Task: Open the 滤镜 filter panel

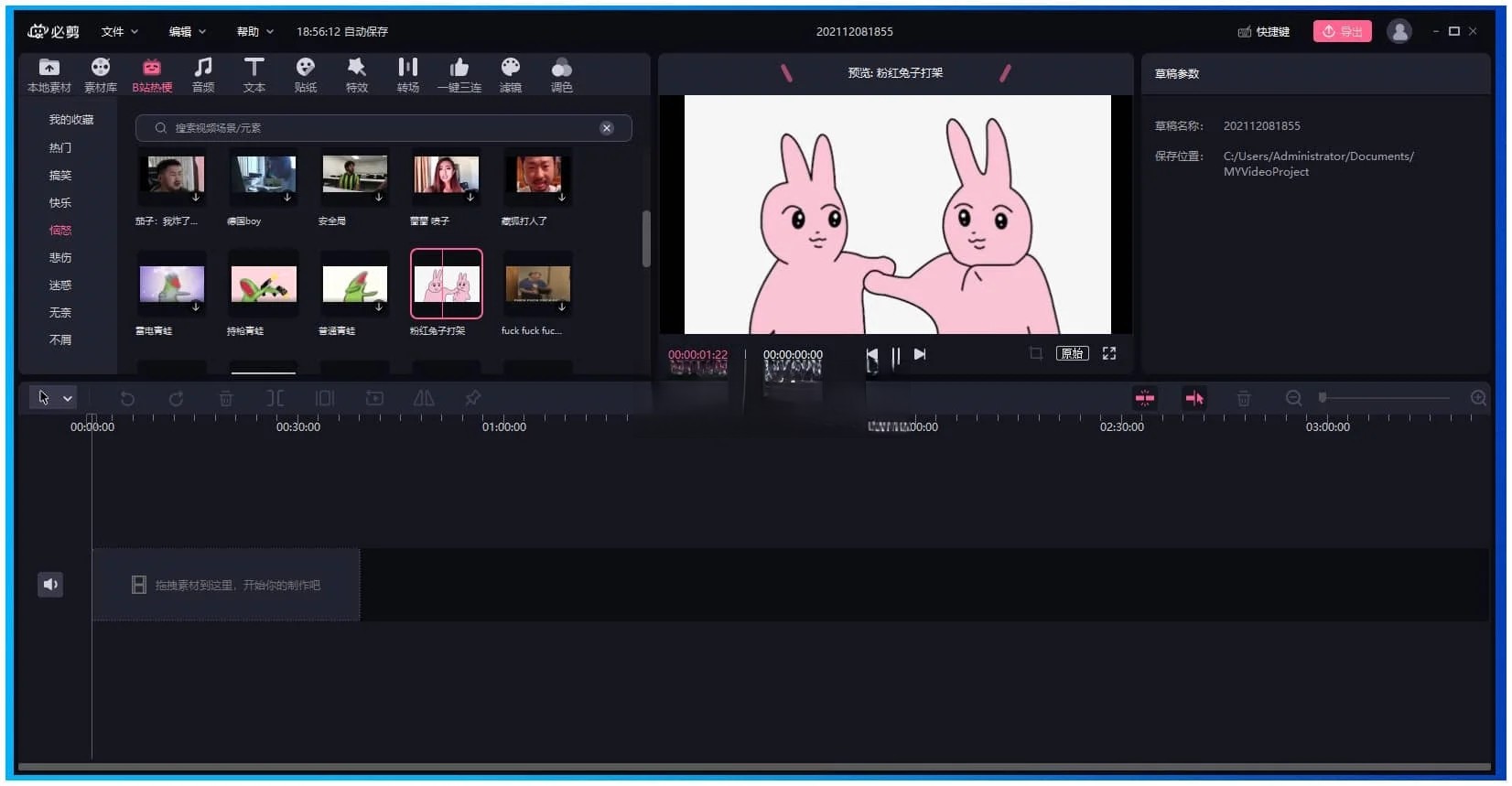Action: point(510,74)
